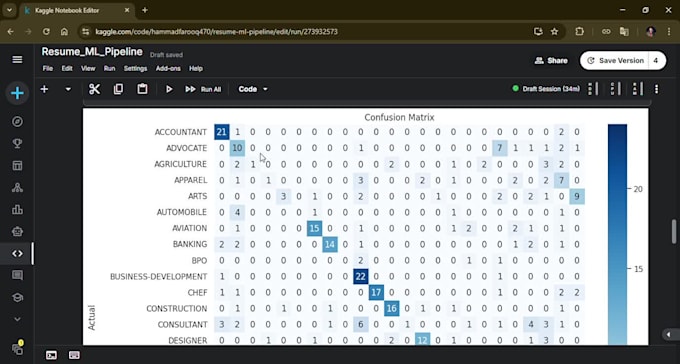Screen dimensions: 680x364
Task: Open version number 4 history
Action: pyautogui.click(x=656, y=61)
